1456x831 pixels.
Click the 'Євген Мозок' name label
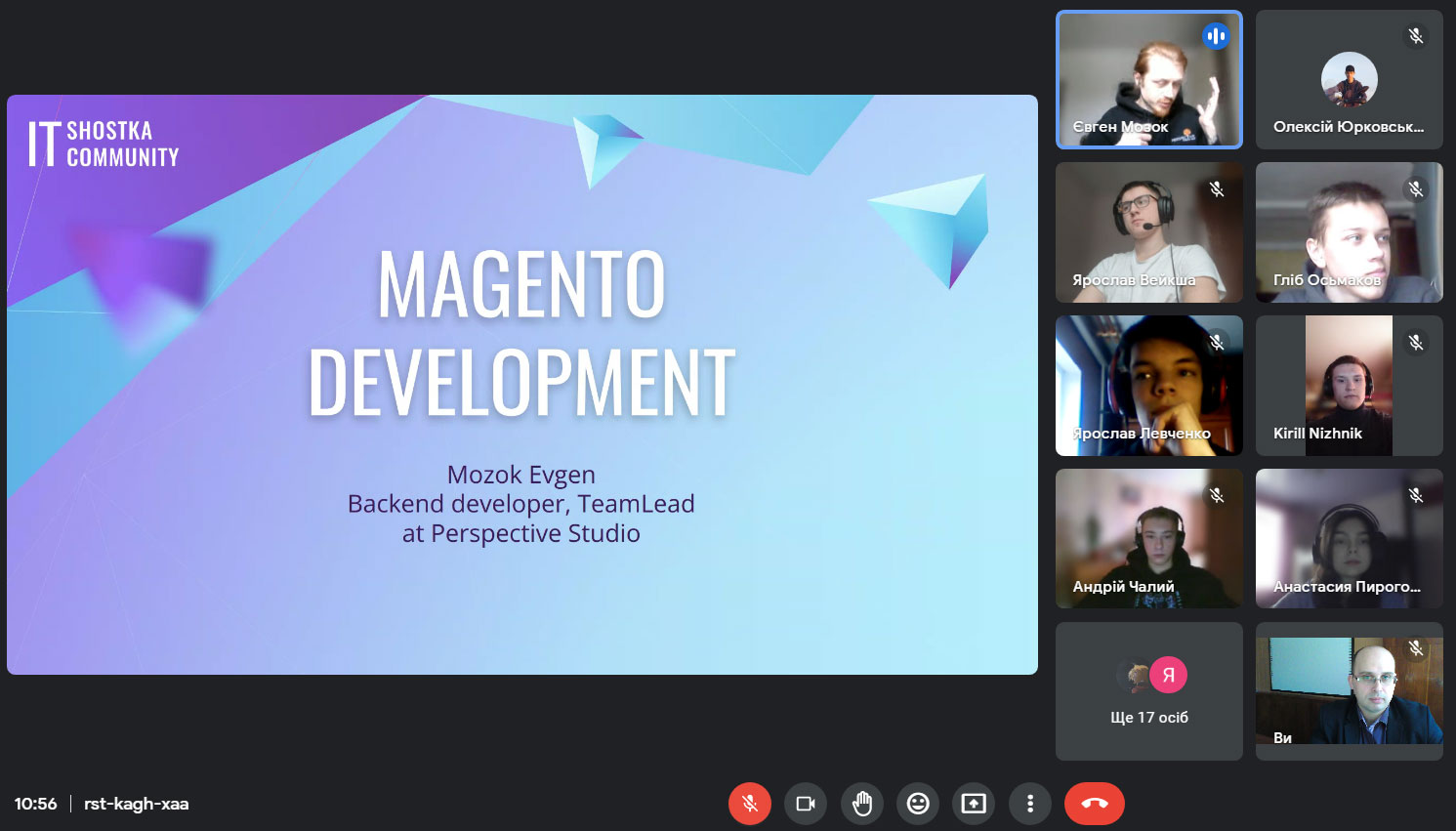point(1120,127)
